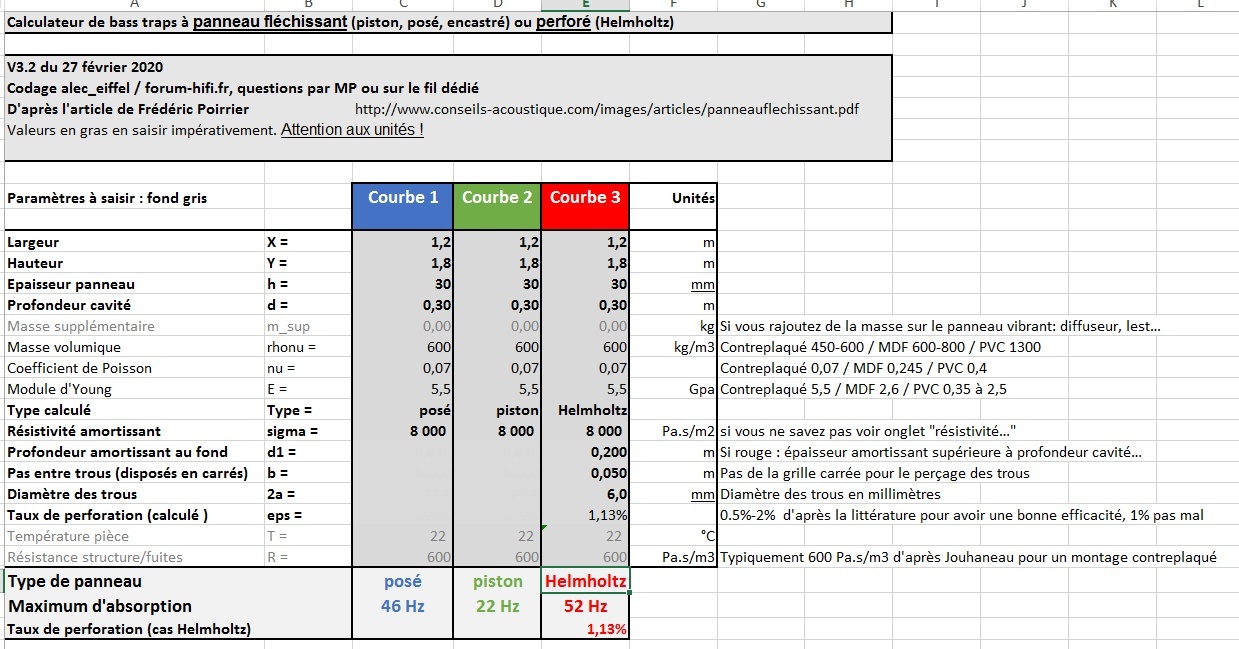Screen dimensions: 1239x649
Task: Select the red Courbe 3 header cell
Action: click(585, 205)
